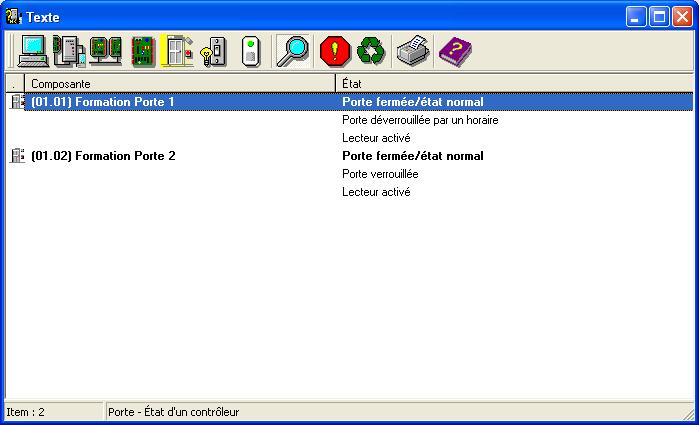Viewport: 699px width, 425px height.
Task: Click 'Lecteur activé' under Formation Porte 1
Action: click(376, 138)
